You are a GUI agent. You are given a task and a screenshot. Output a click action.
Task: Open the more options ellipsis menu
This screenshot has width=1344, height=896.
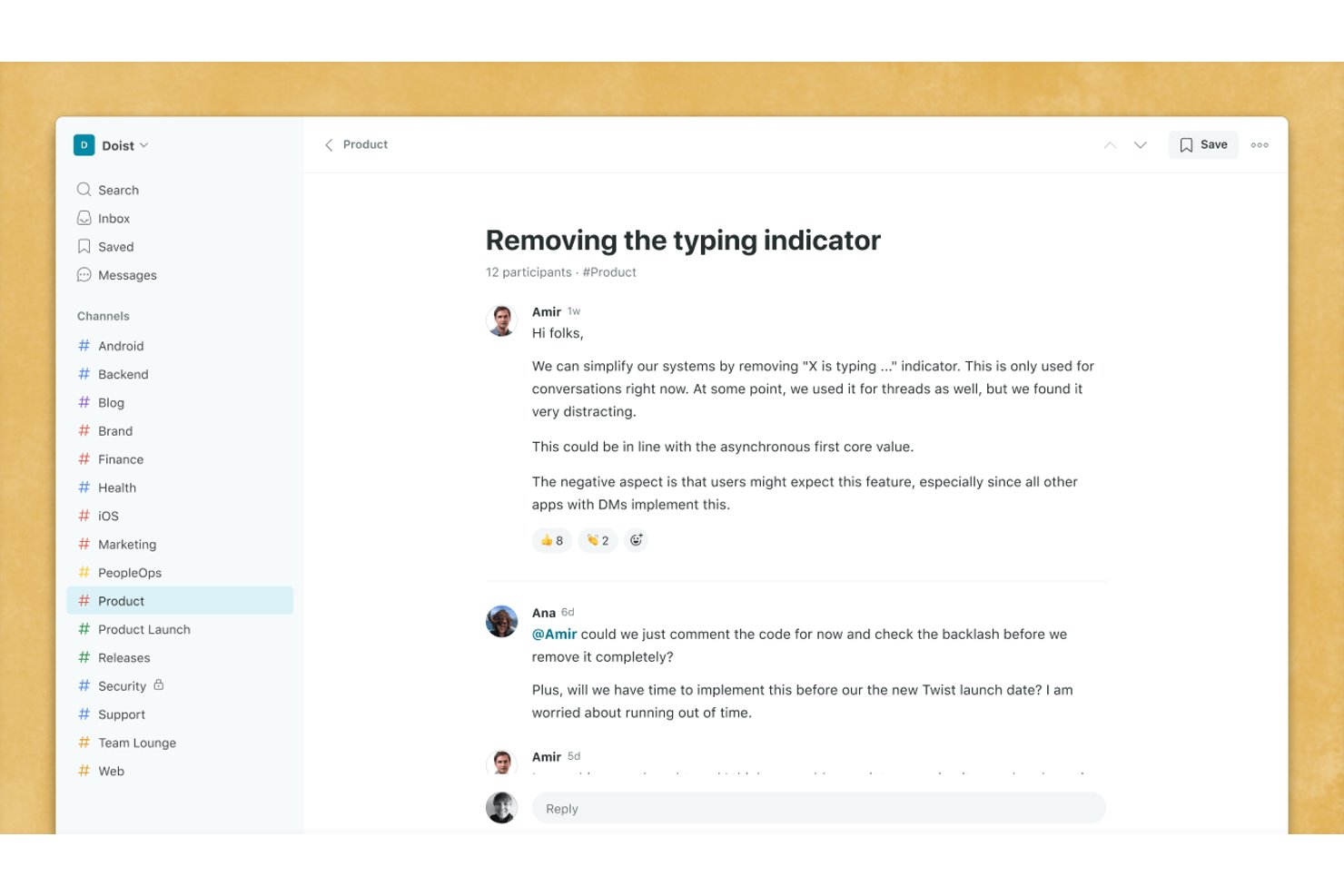point(1260,145)
